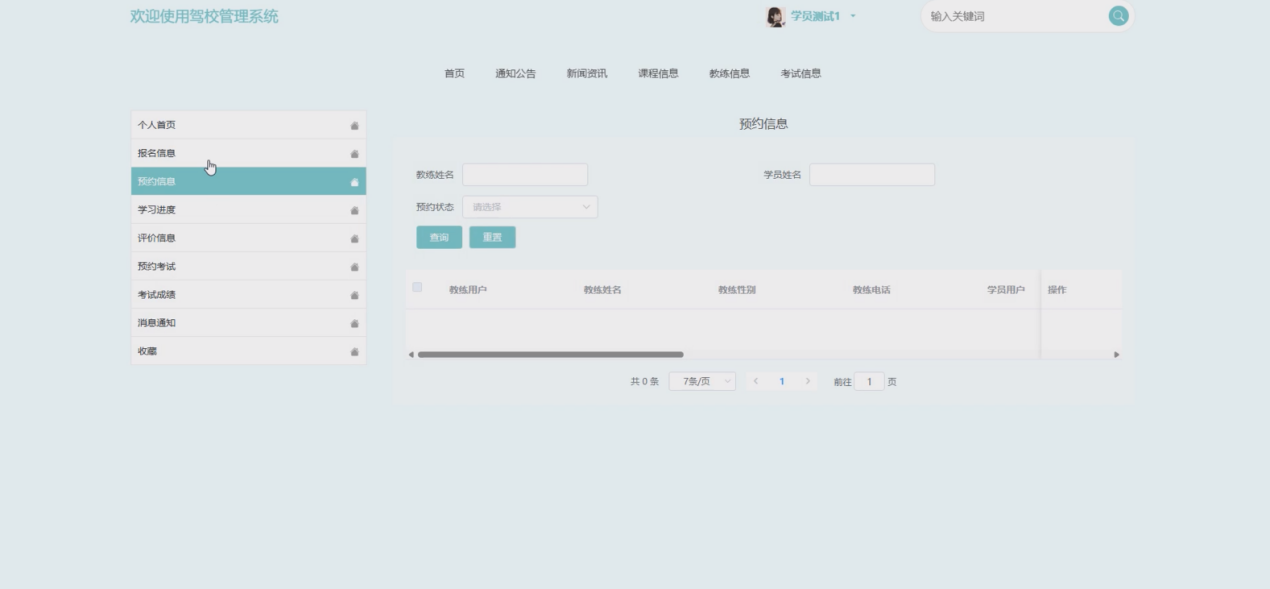Click the icon on the 个人首页 row
This screenshot has height=589, width=1270.
[354, 125]
